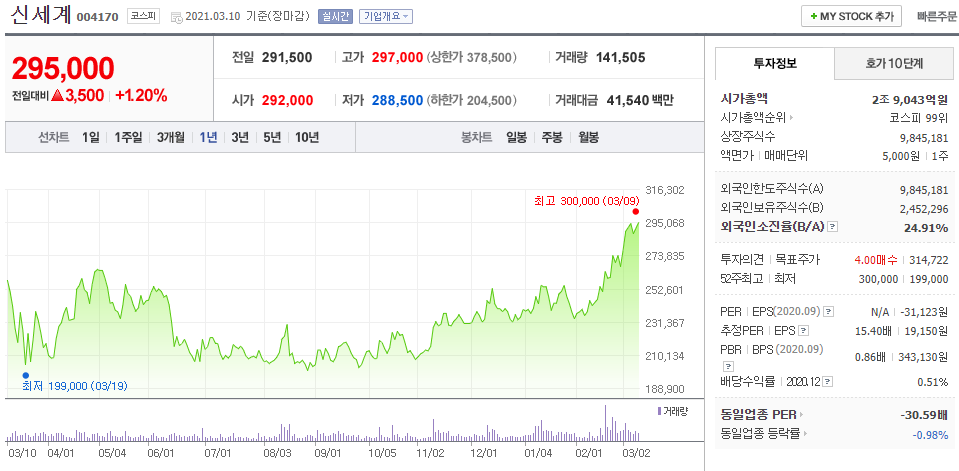Click the 하한가 204,500 text
Screen dimensions: 959x471
[x=472, y=100]
